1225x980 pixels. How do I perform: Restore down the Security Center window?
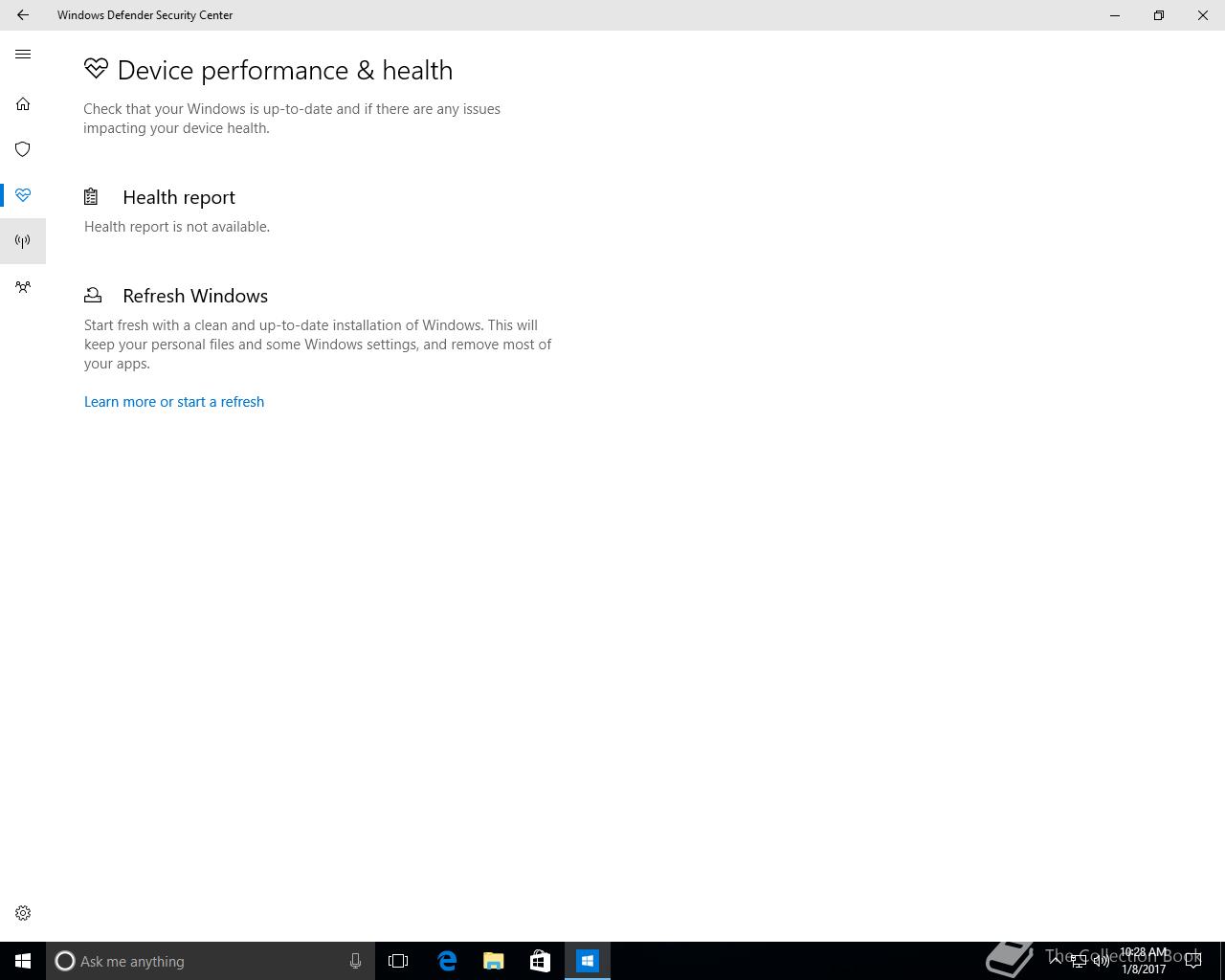pyautogui.click(x=1159, y=15)
